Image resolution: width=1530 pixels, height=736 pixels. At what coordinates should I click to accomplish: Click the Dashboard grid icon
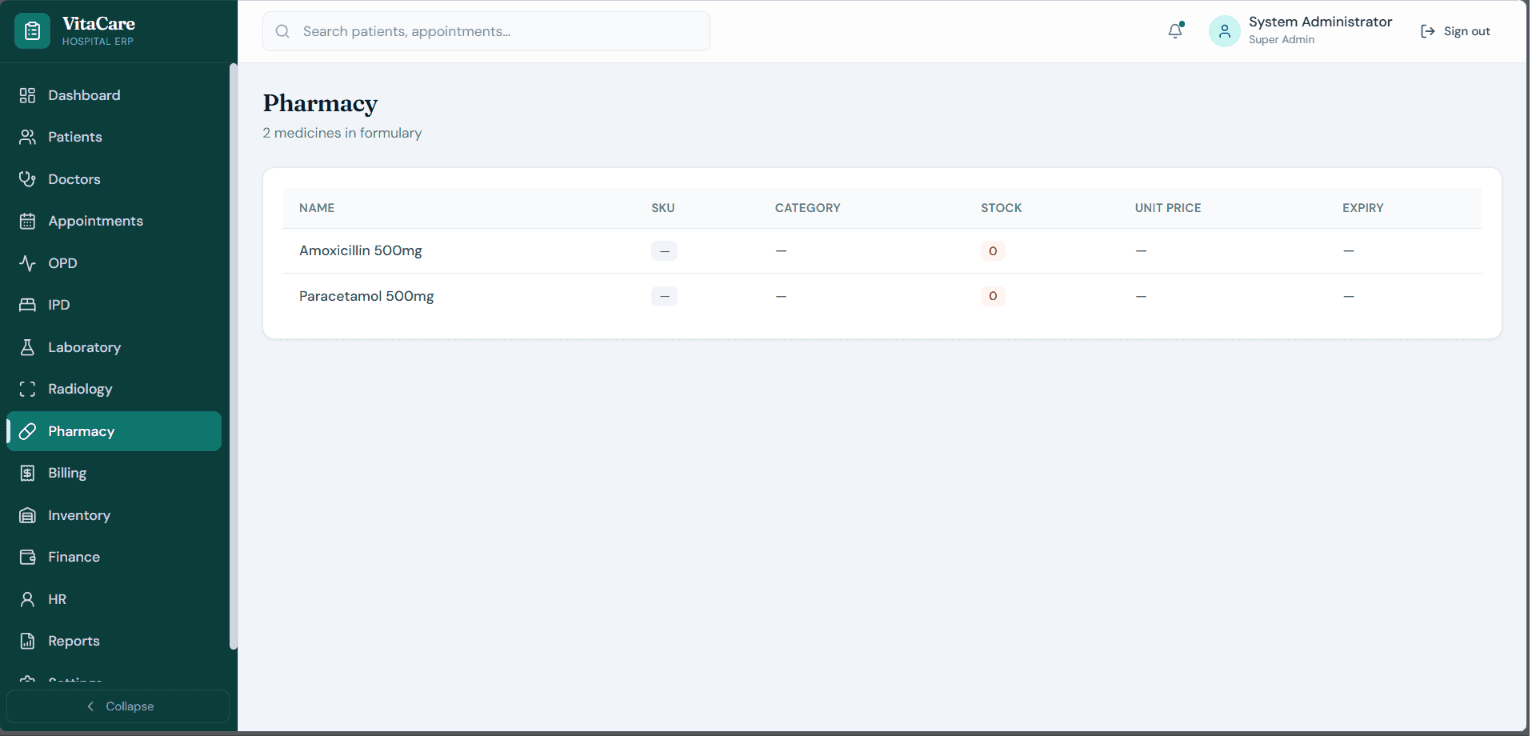click(28, 95)
